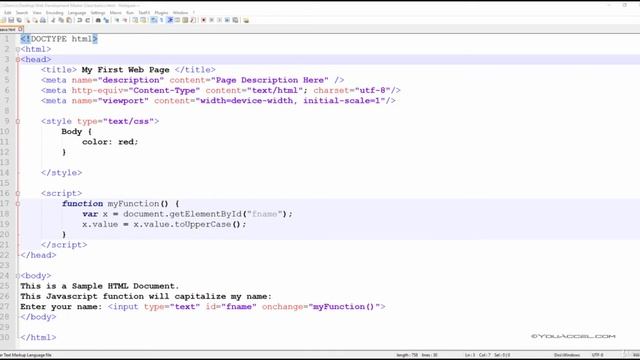Image resolution: width=640 pixels, height=360 pixels.
Task: Click the Stop Recording macro icon
Action: point(212,20)
